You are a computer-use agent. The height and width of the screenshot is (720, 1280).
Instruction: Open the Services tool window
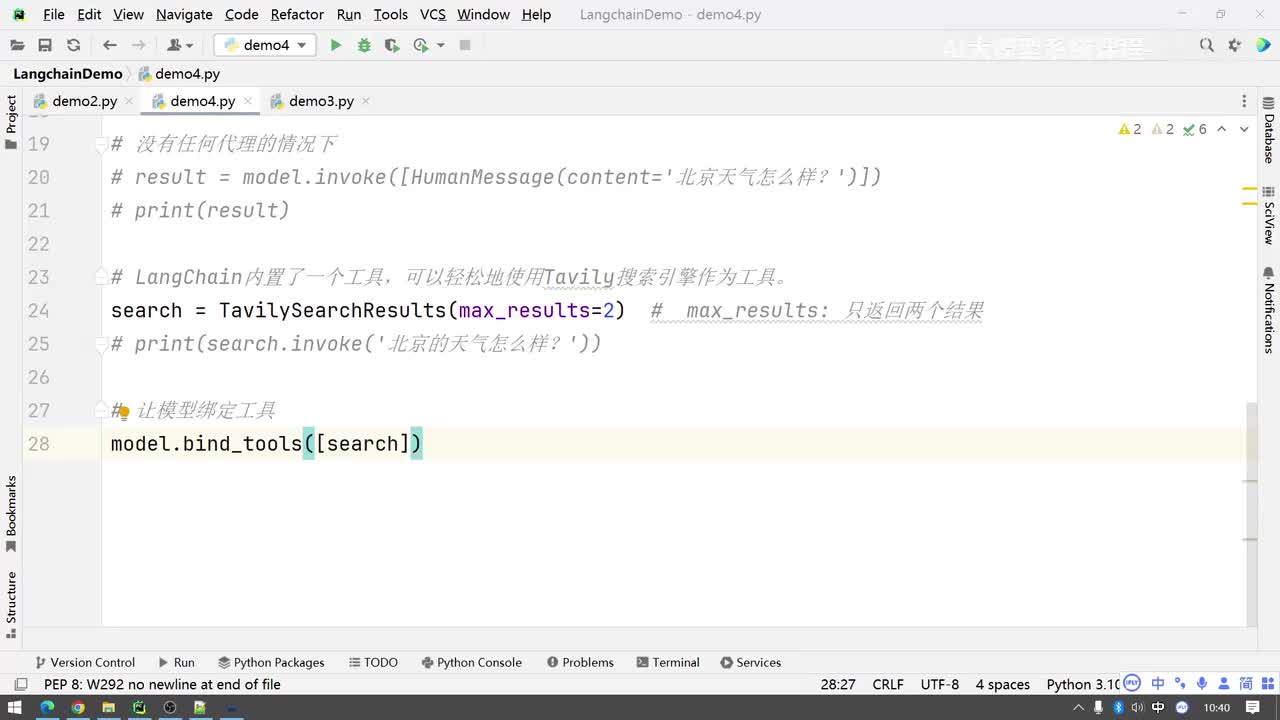click(x=750, y=662)
